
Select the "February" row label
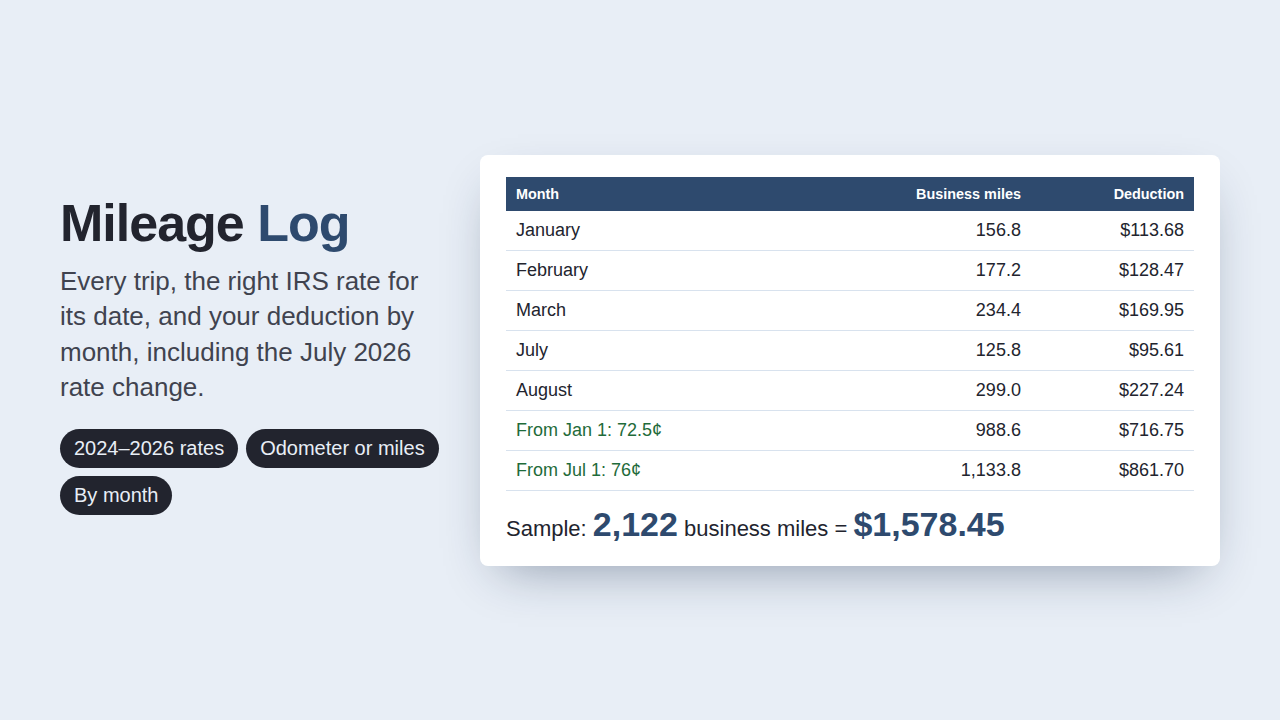click(x=552, y=270)
